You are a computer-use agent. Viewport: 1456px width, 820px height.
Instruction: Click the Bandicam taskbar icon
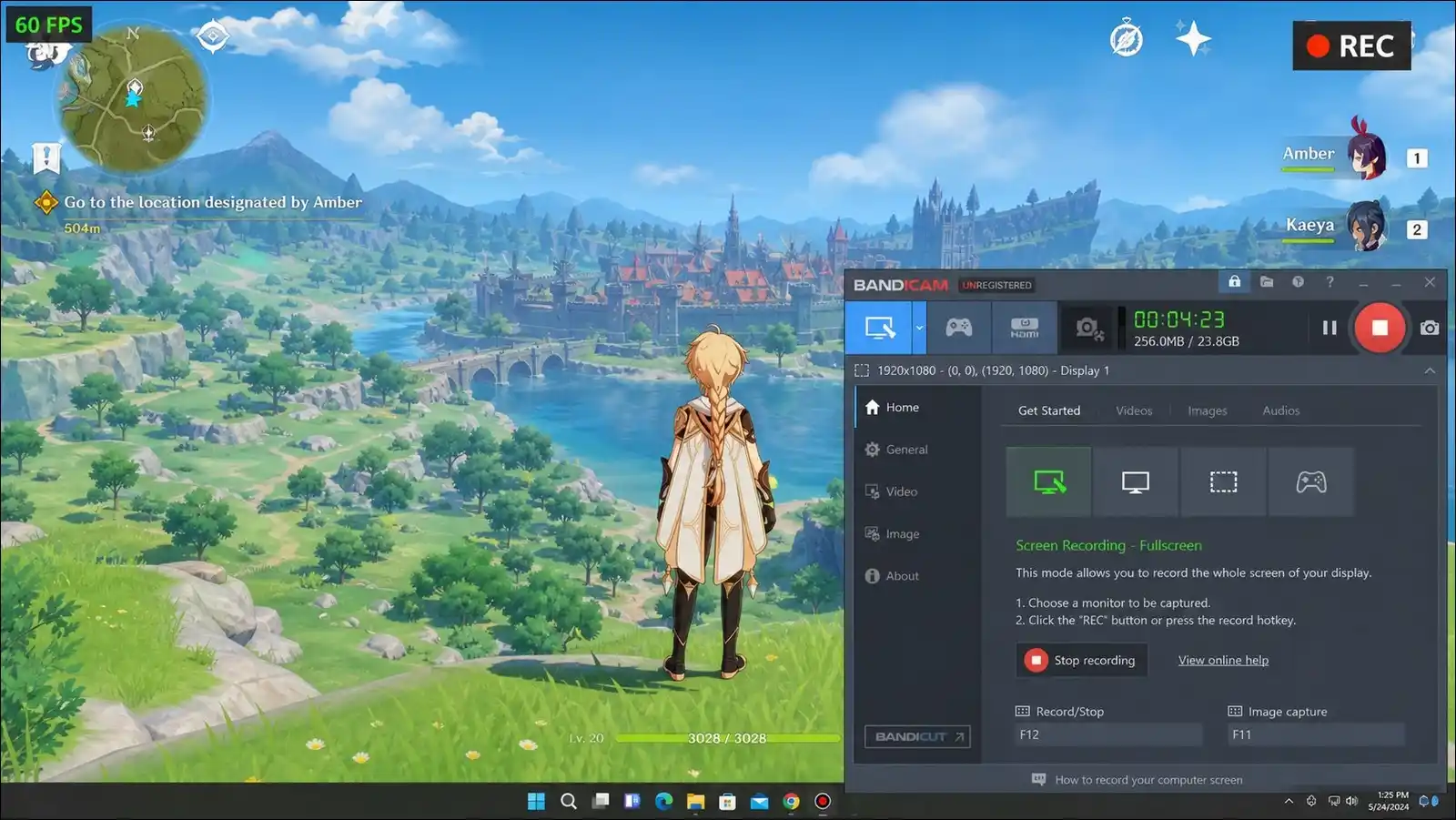(x=823, y=801)
